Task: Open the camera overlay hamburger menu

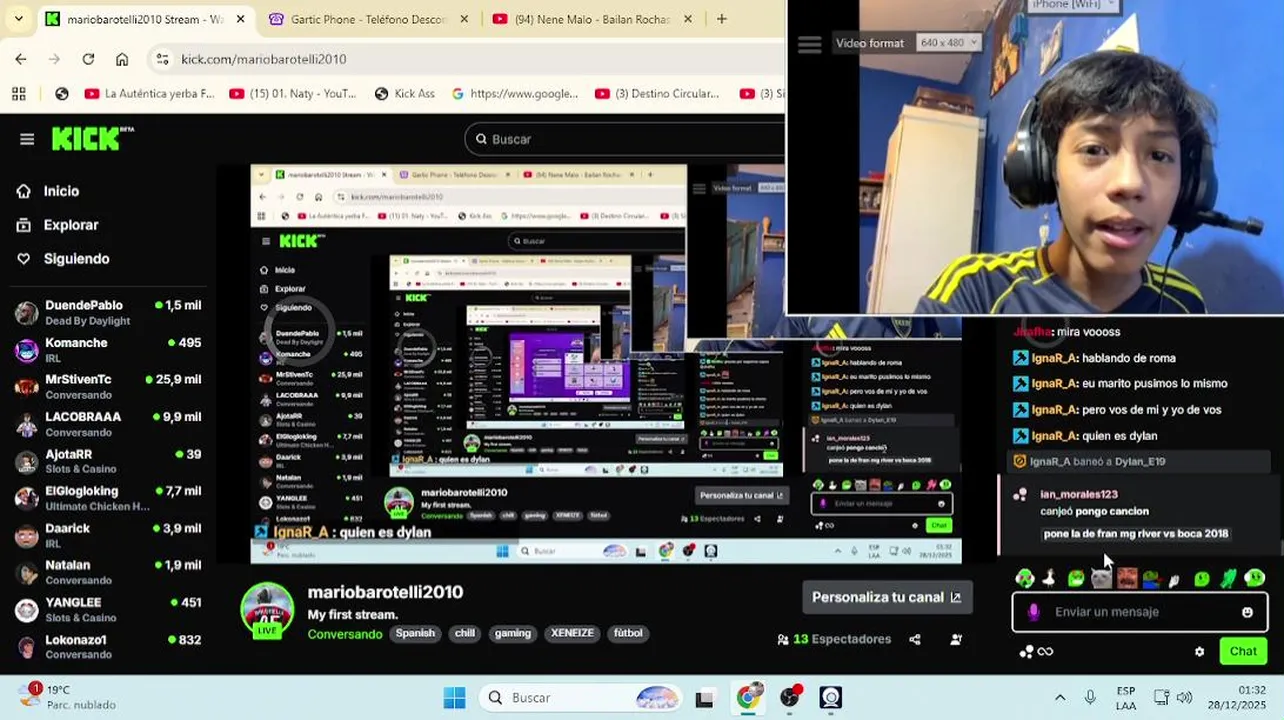Action: 810,44
